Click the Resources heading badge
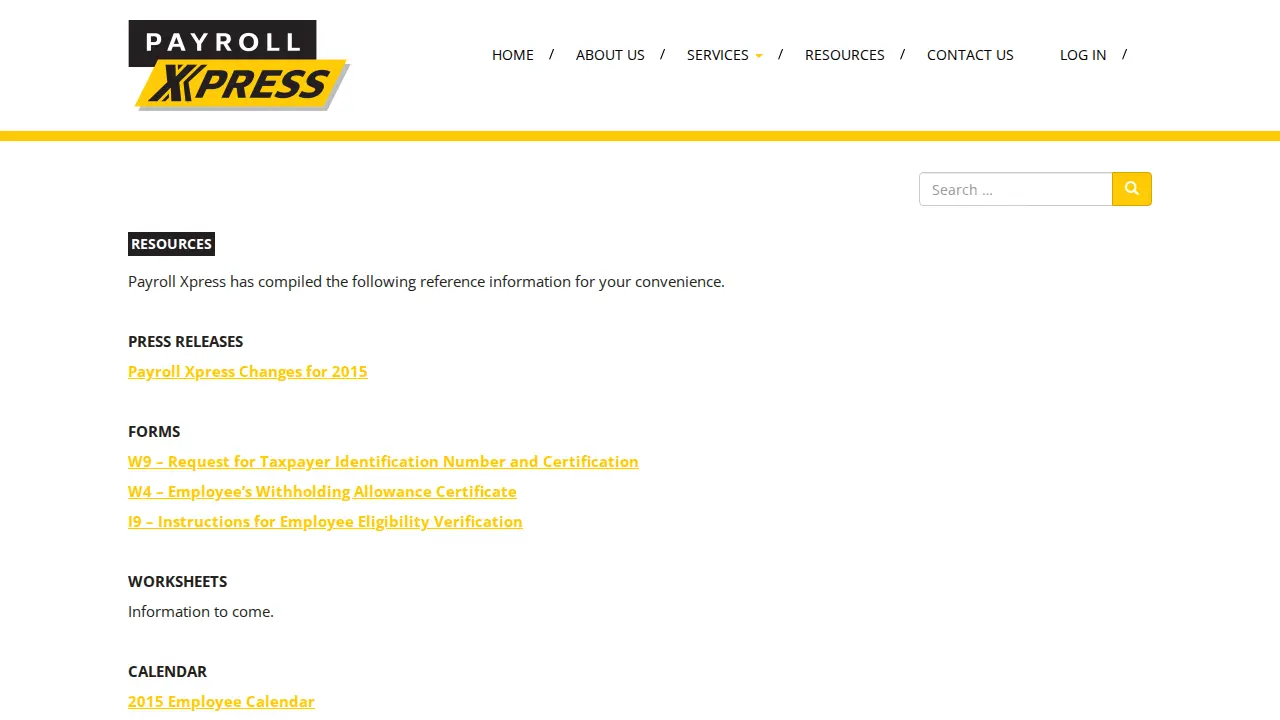This screenshot has height=720, width=1280. 171,244
